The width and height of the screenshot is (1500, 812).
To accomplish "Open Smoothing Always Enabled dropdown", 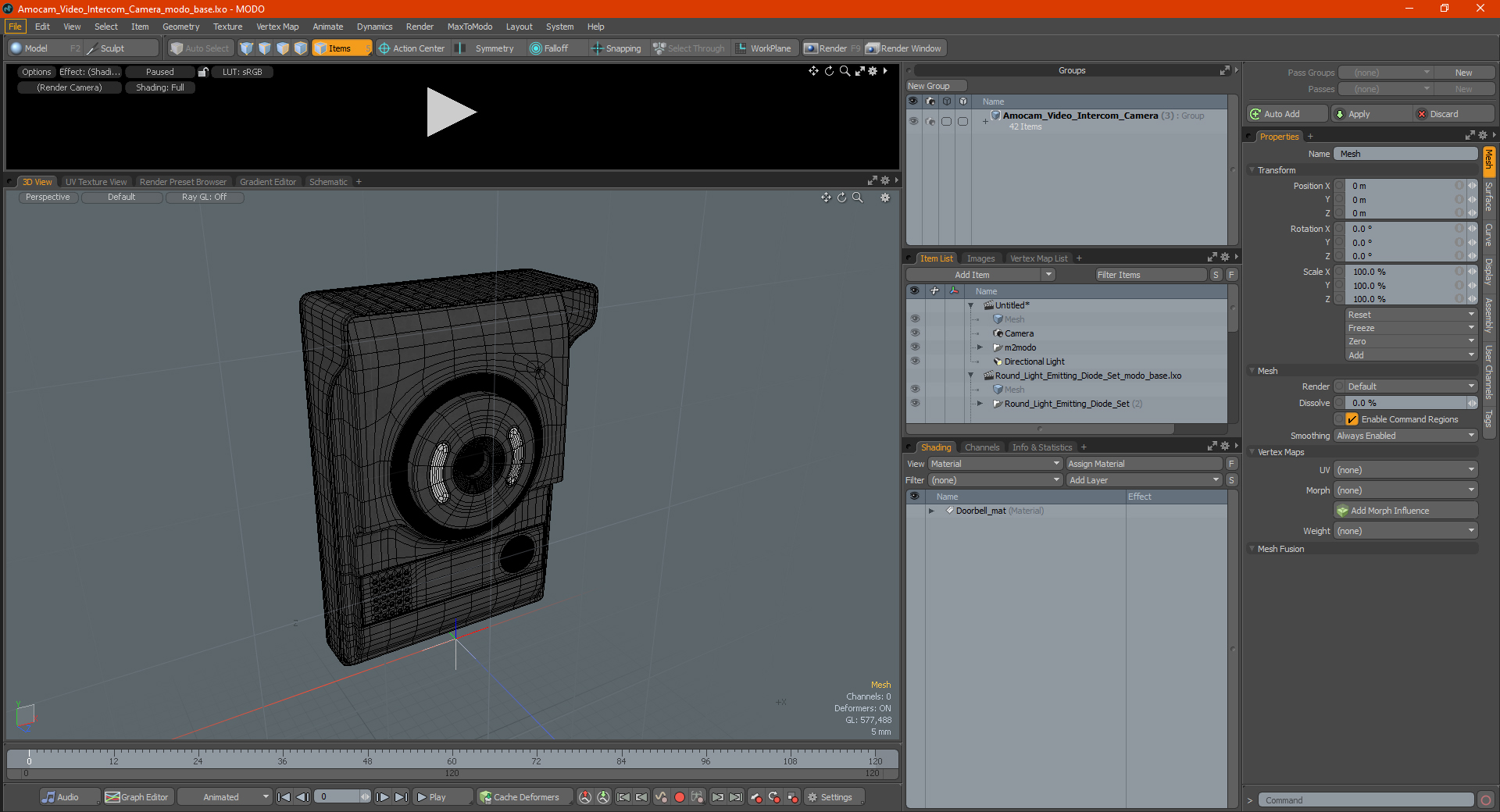I will (x=1405, y=436).
